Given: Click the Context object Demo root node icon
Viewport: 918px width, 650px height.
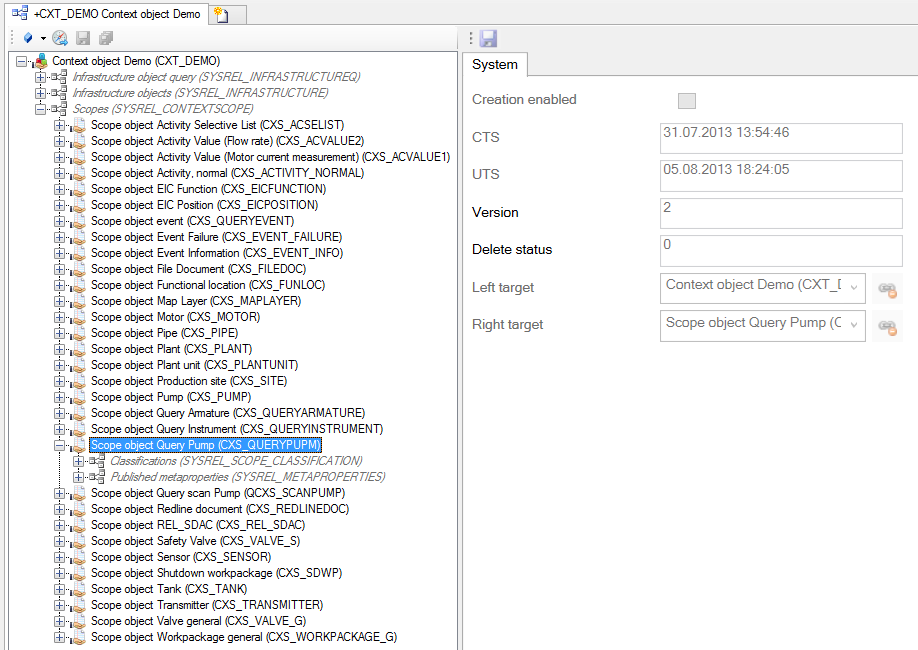Looking at the screenshot, I should pos(41,61).
